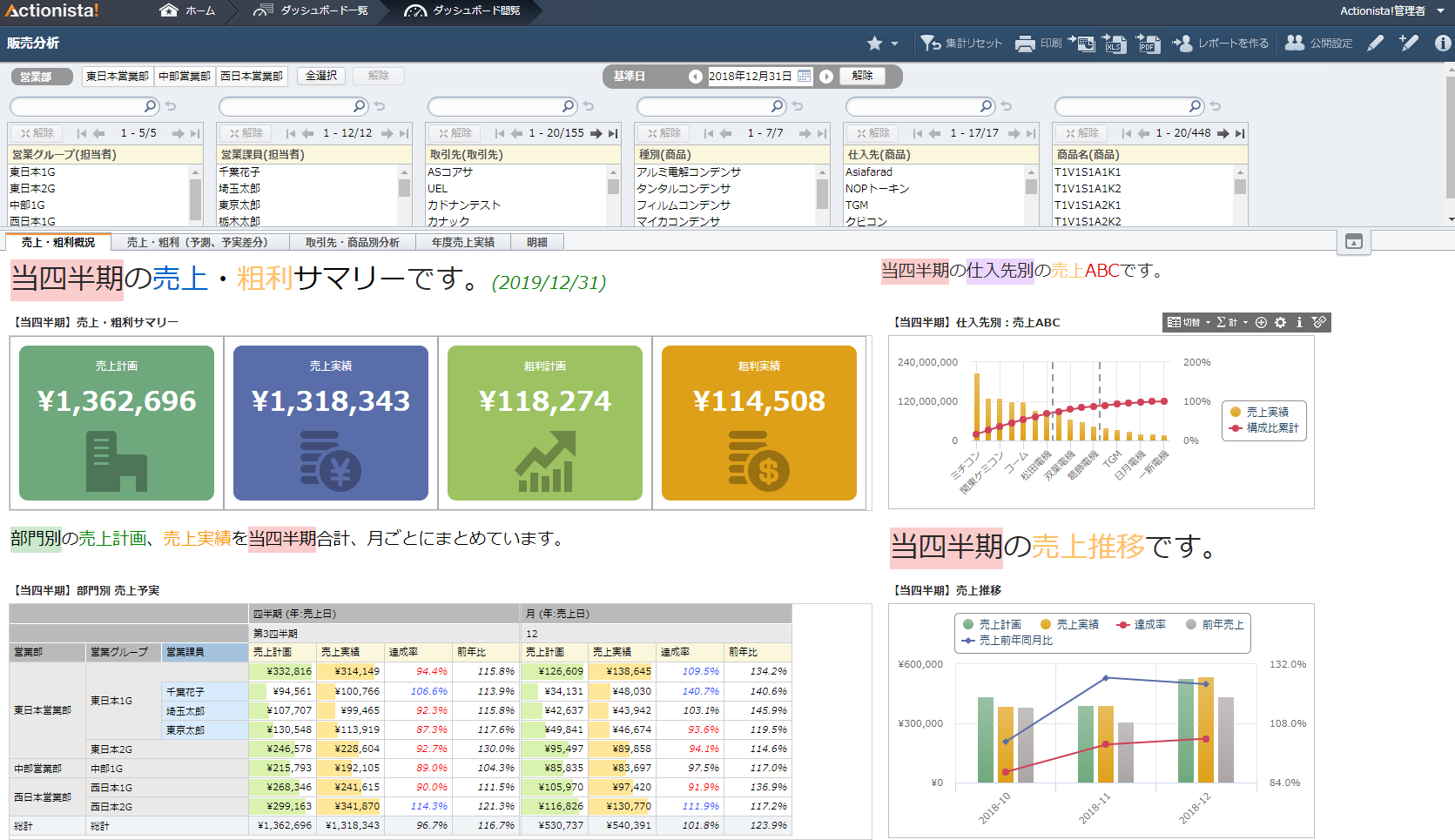Export to PDF file icon
The height and width of the screenshot is (840, 1455).
click(x=1149, y=44)
